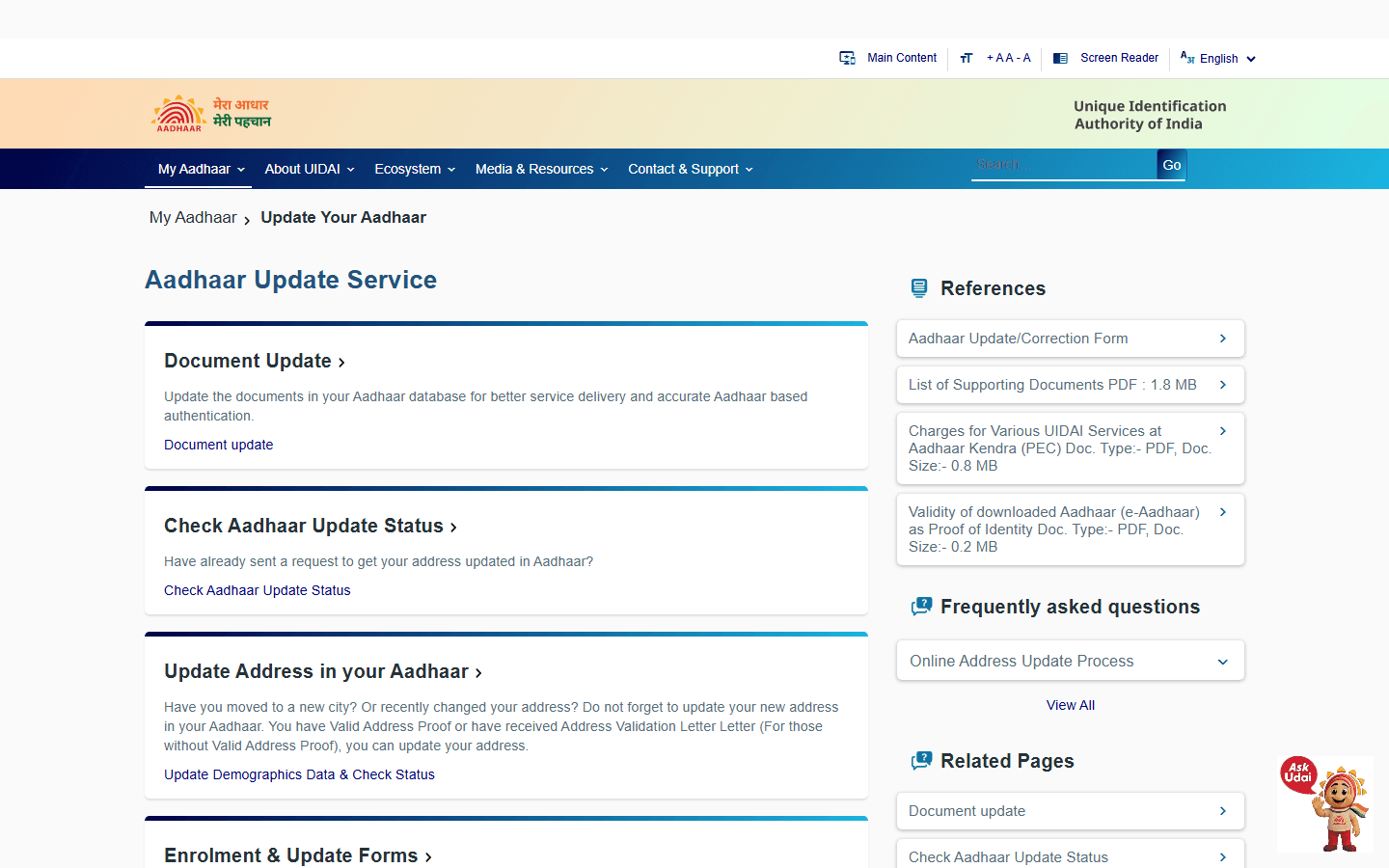Open Aadhaar Update/Correction Form reference
The width and height of the screenshot is (1389, 868).
point(1070,339)
